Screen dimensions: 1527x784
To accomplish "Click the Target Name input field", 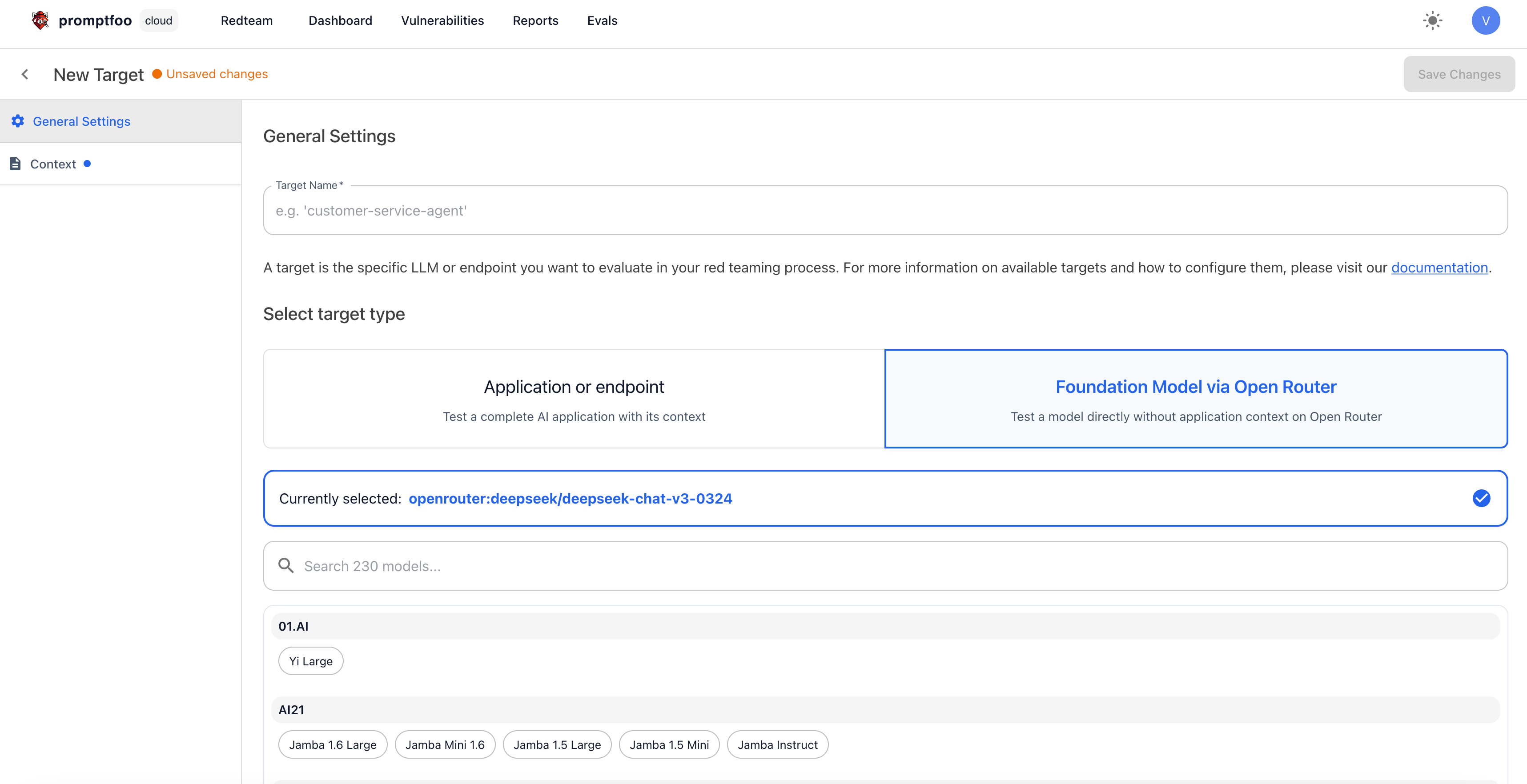I will [885, 211].
